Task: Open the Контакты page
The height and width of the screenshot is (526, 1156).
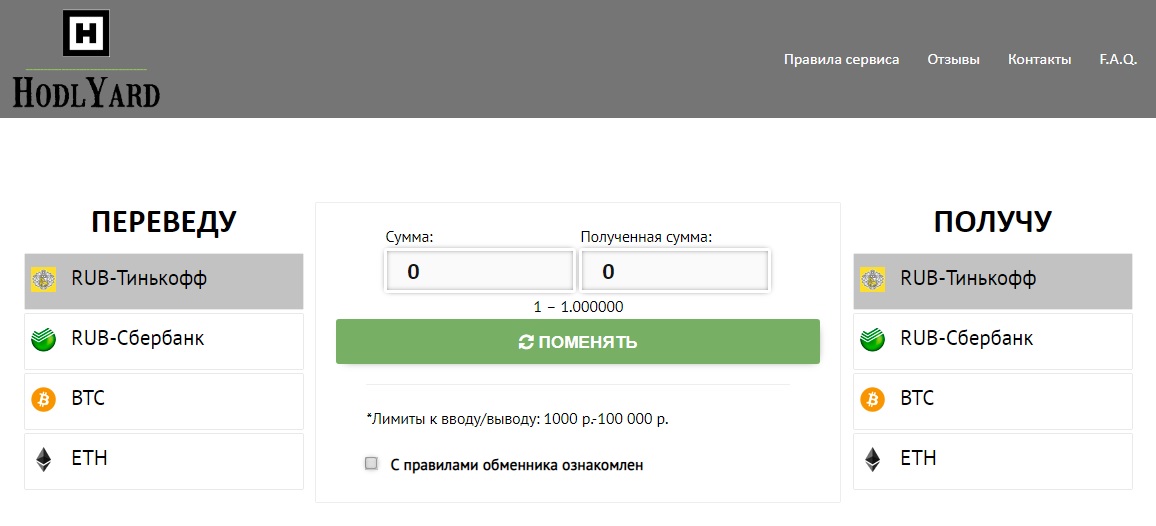Action: [x=1039, y=60]
